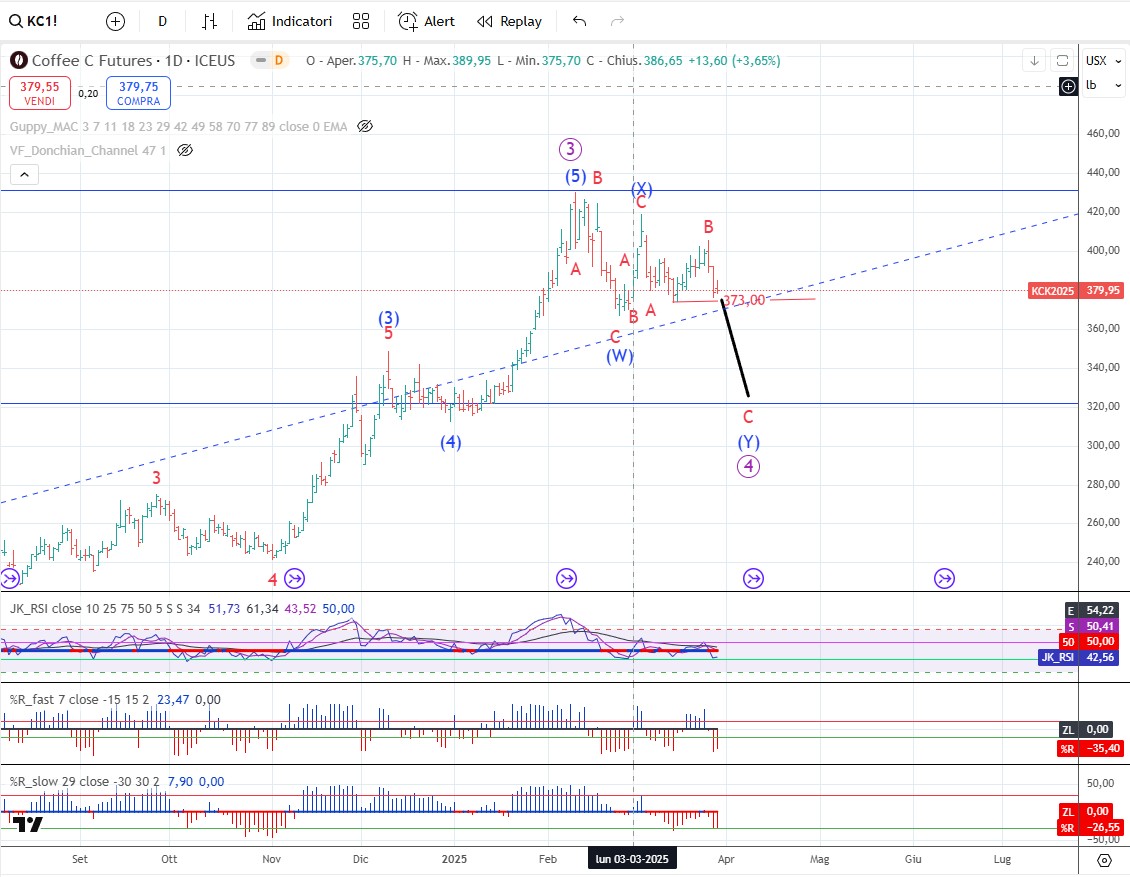Open the D timeframe interval selector
This screenshot has height=877, width=1130.
163,21
